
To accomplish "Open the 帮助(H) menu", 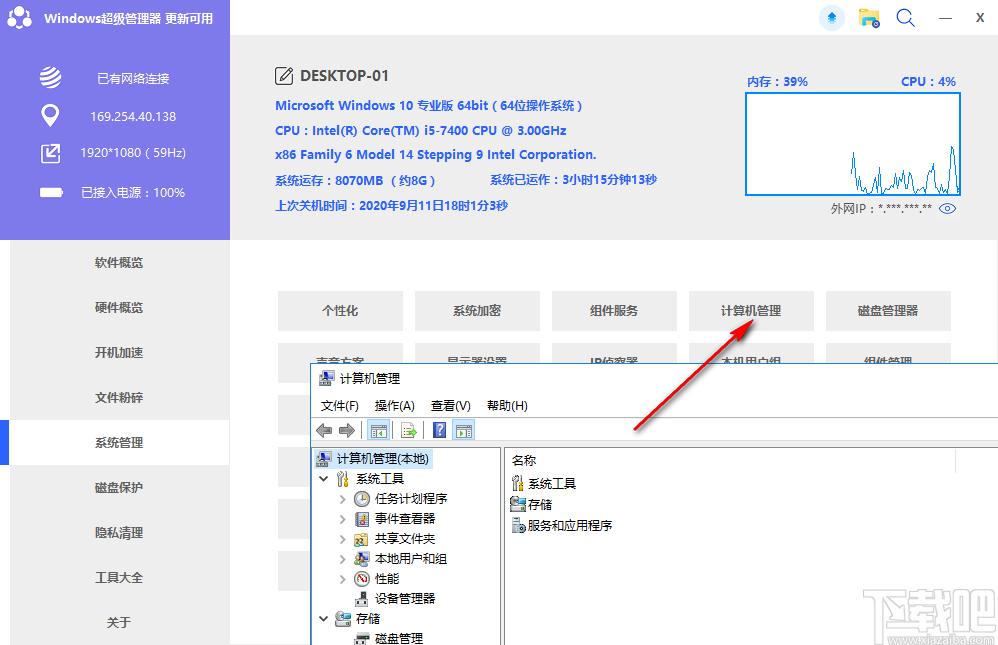I will [507, 406].
